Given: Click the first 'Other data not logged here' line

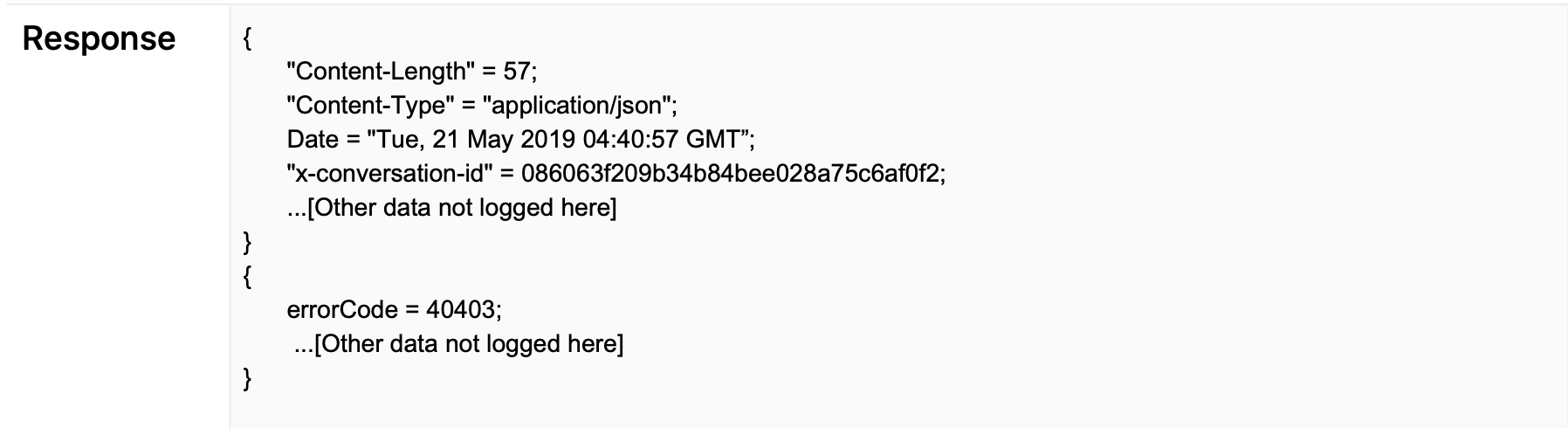Looking at the screenshot, I should (451, 208).
